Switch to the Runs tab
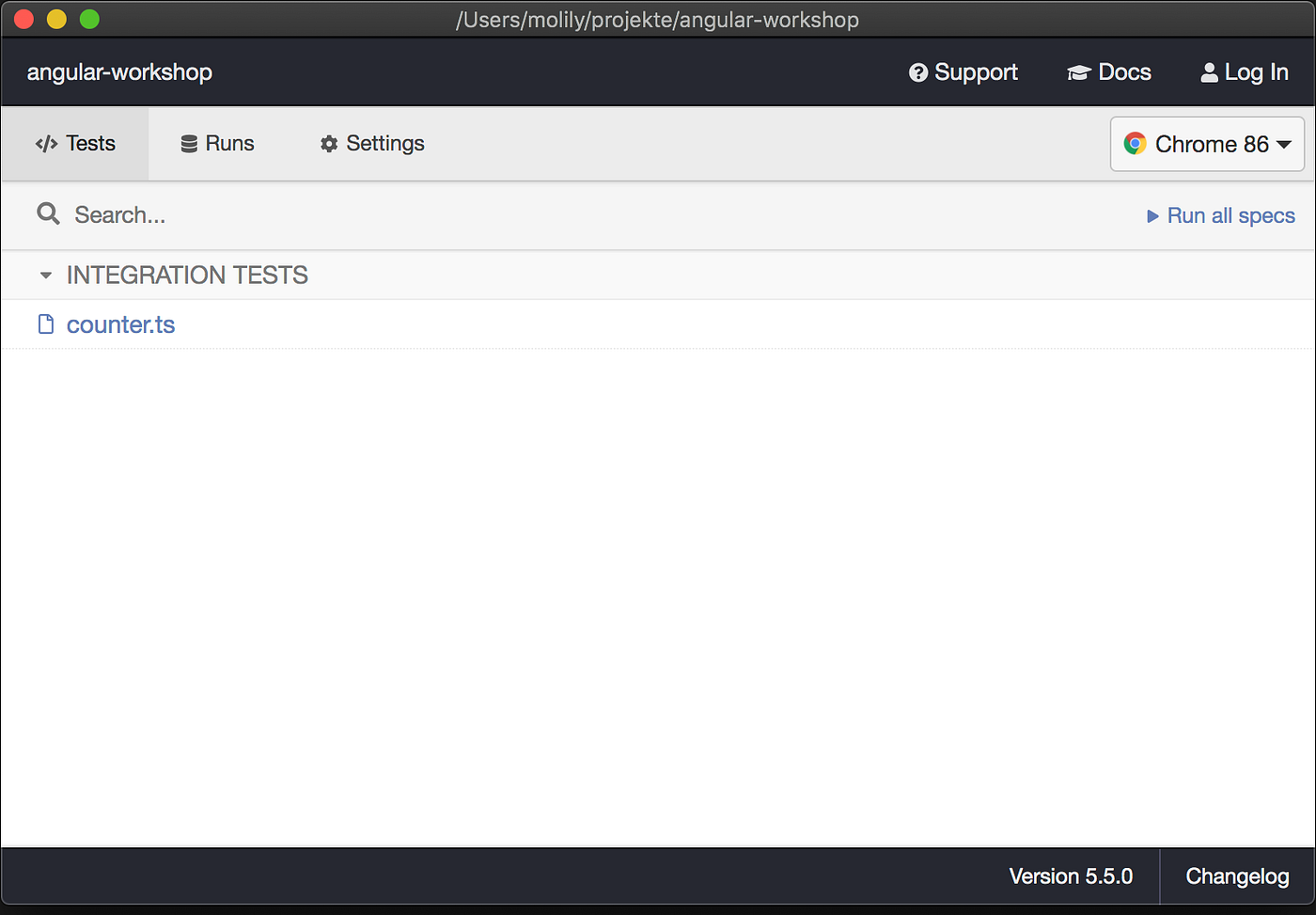Viewport: 1316px width, 915px height. click(x=217, y=143)
